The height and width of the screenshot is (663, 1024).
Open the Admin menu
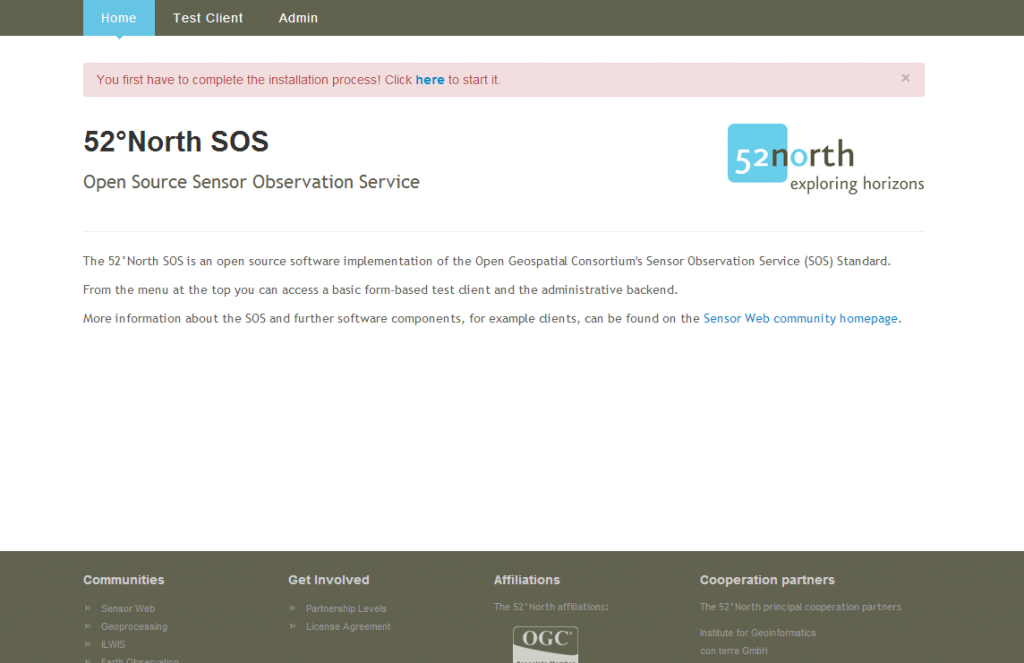click(x=298, y=18)
